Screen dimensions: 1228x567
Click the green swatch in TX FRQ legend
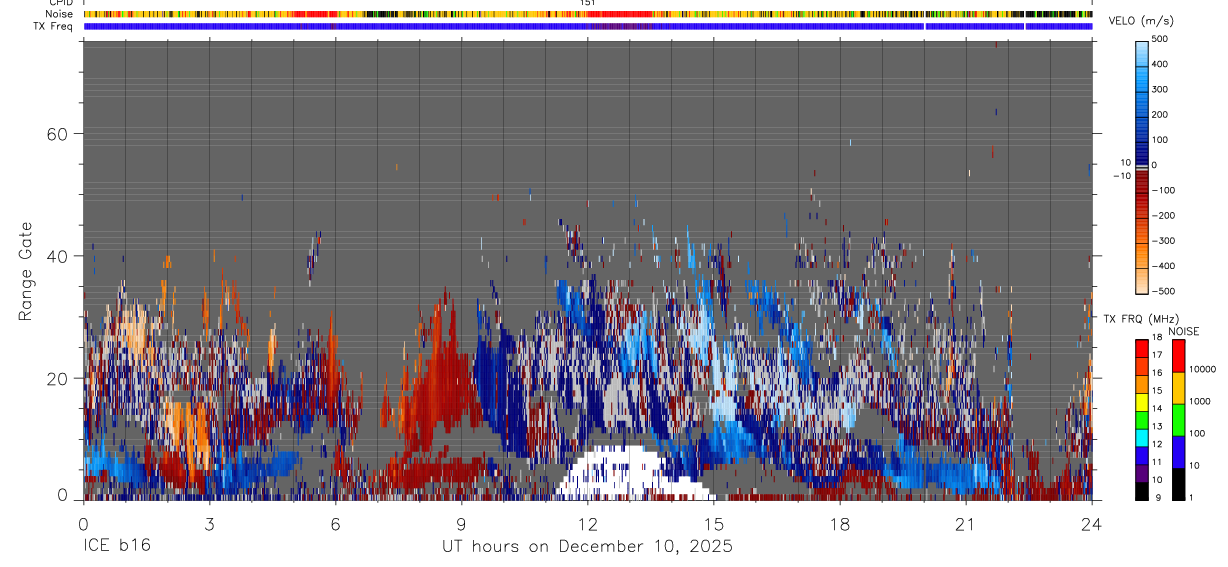(x=1142, y=420)
